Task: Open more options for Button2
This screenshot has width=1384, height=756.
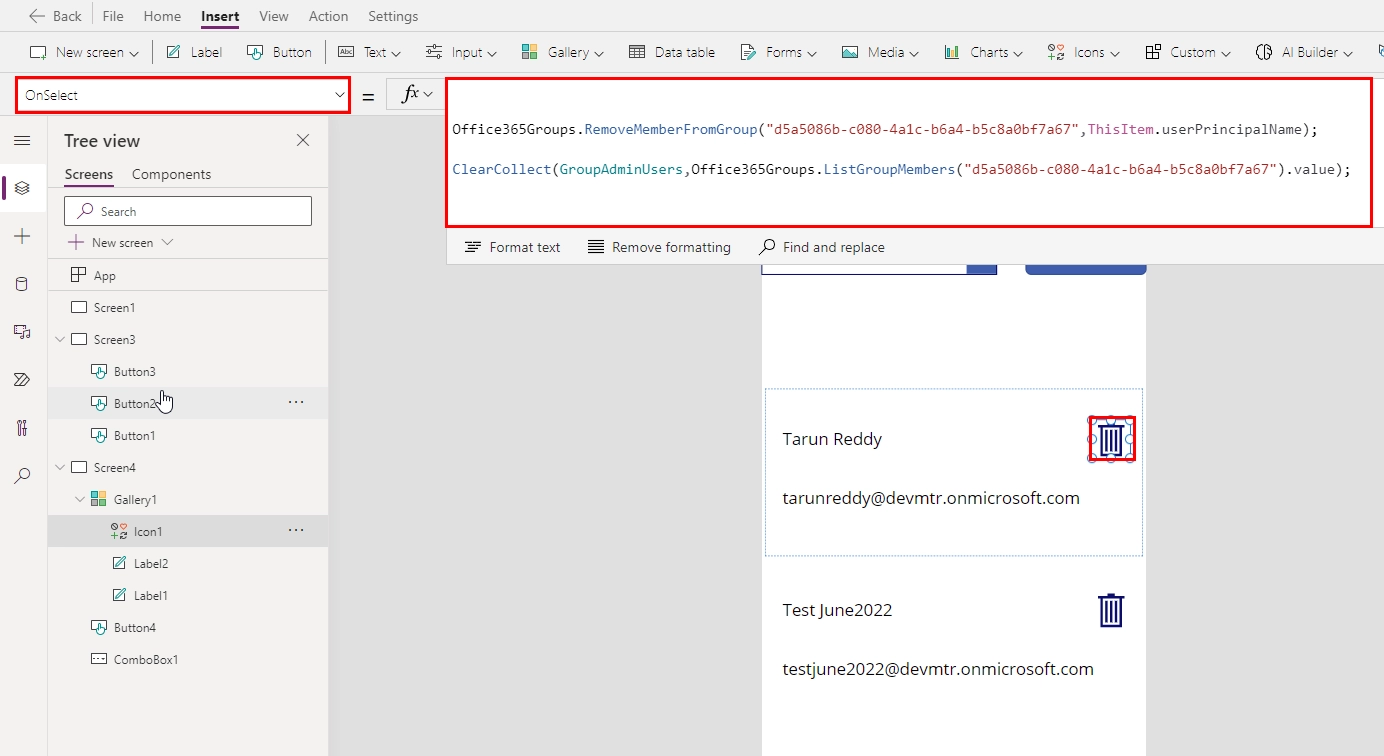Action: [296, 402]
